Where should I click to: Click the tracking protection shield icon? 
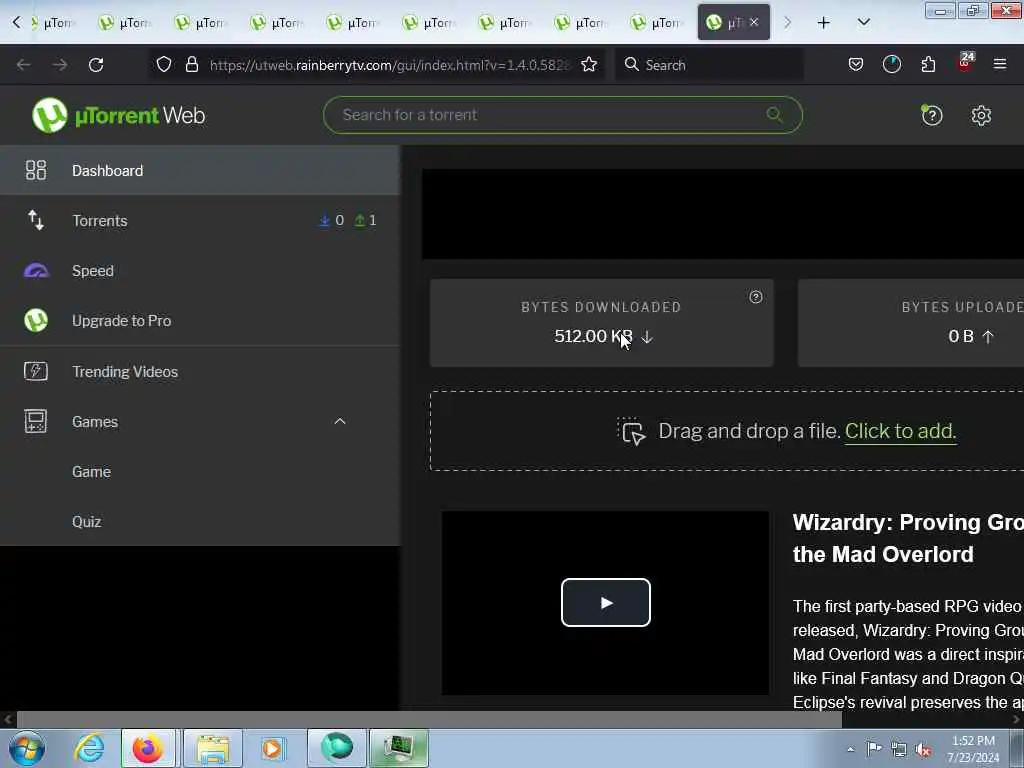pos(164,65)
